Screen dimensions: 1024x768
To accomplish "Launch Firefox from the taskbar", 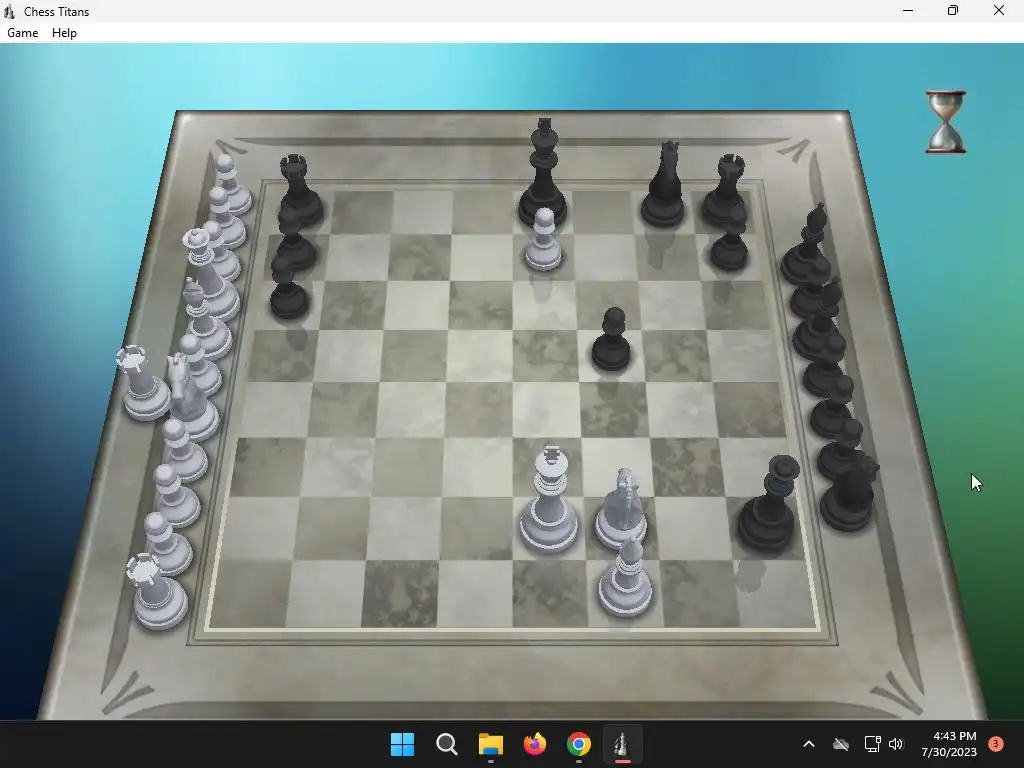I will [x=535, y=744].
